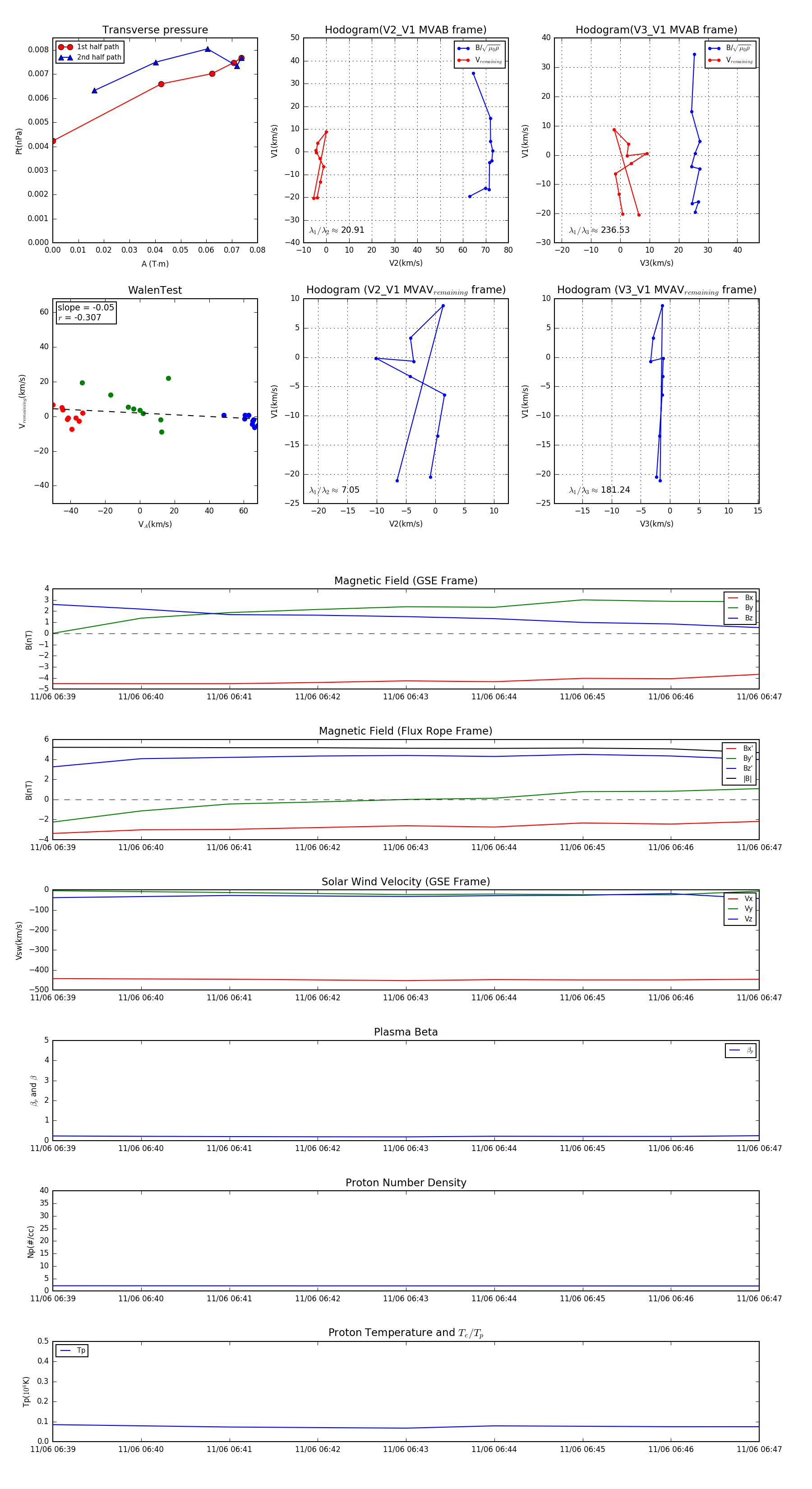The height and width of the screenshot is (1489, 812).
Task: Select the "By'" legend label
Action: coord(748,758)
